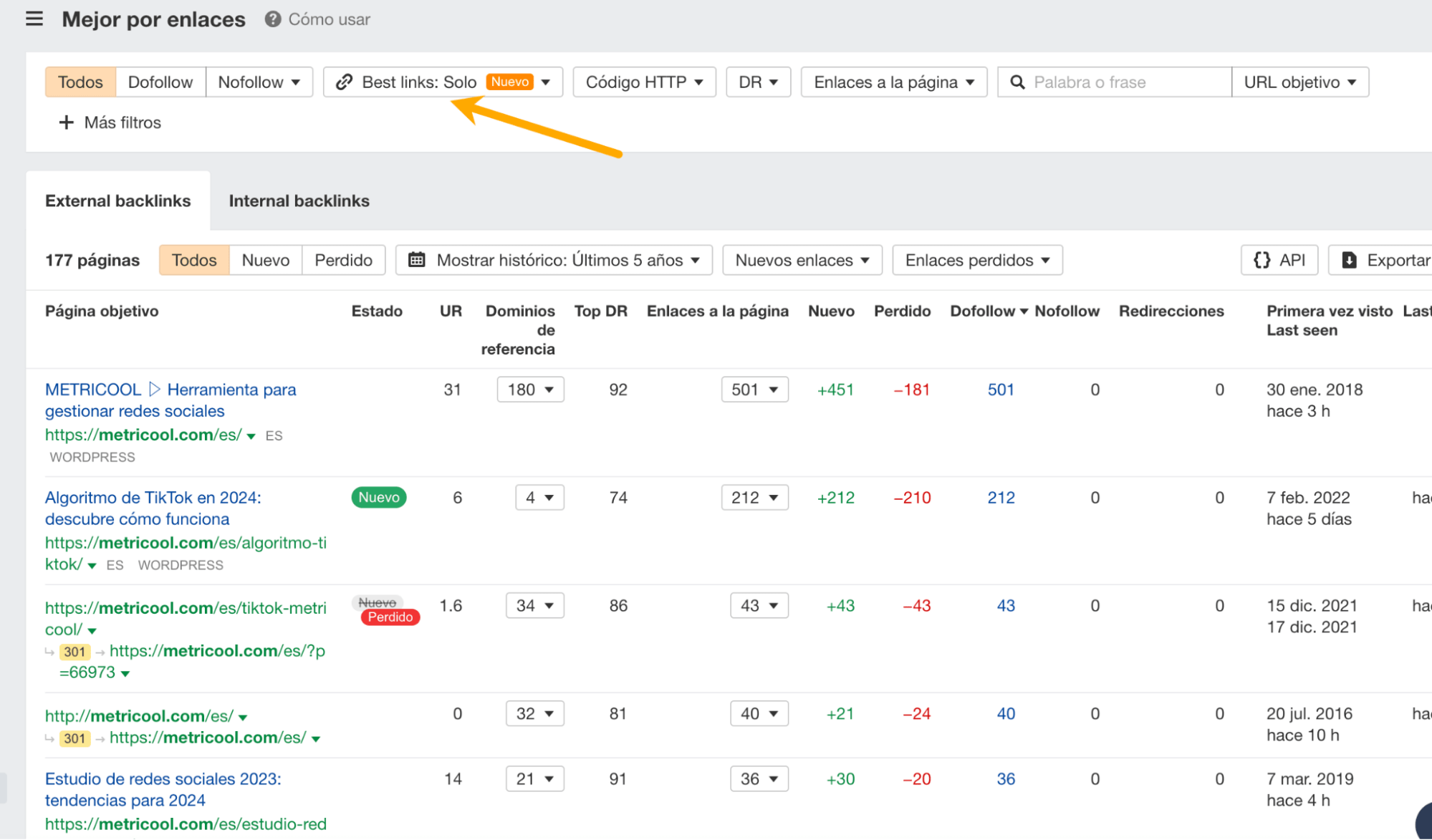
Task: Switch to the Internal backlinks tab
Action: click(299, 201)
